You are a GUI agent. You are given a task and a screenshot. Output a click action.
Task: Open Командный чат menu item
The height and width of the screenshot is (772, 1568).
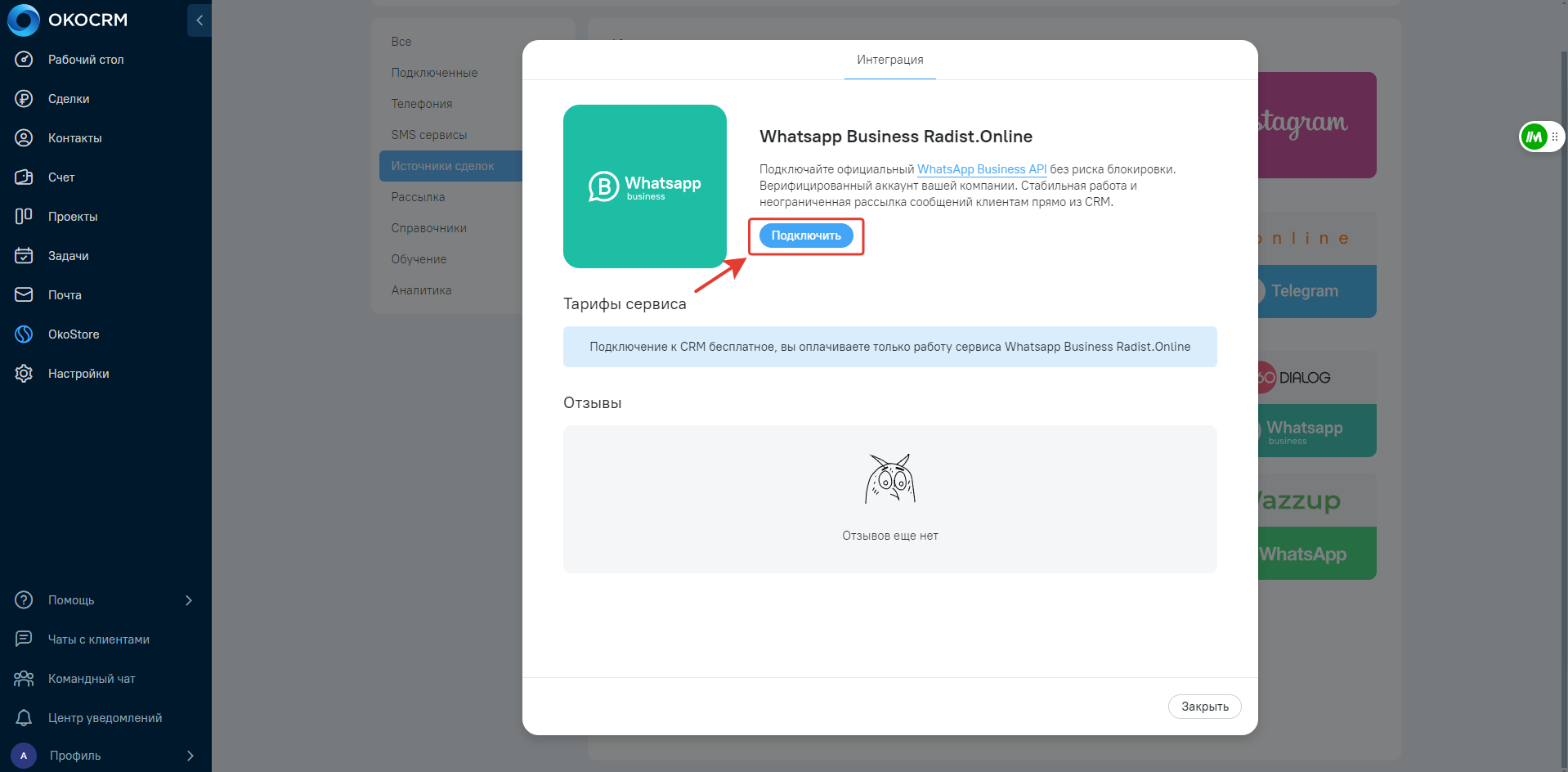92,679
